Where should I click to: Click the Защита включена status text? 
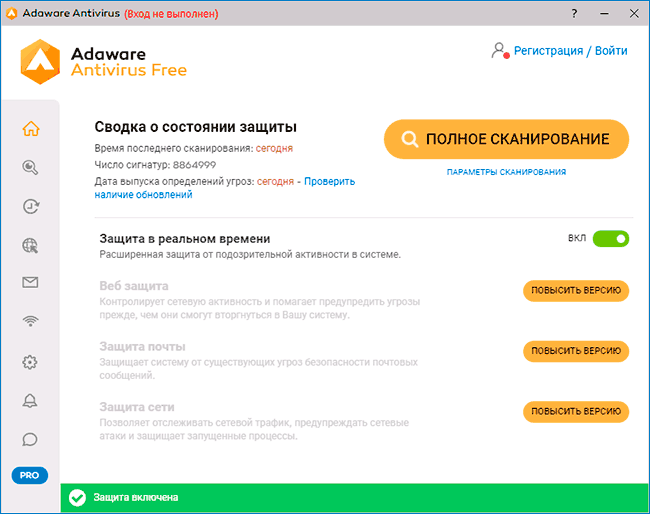[x=136, y=497]
